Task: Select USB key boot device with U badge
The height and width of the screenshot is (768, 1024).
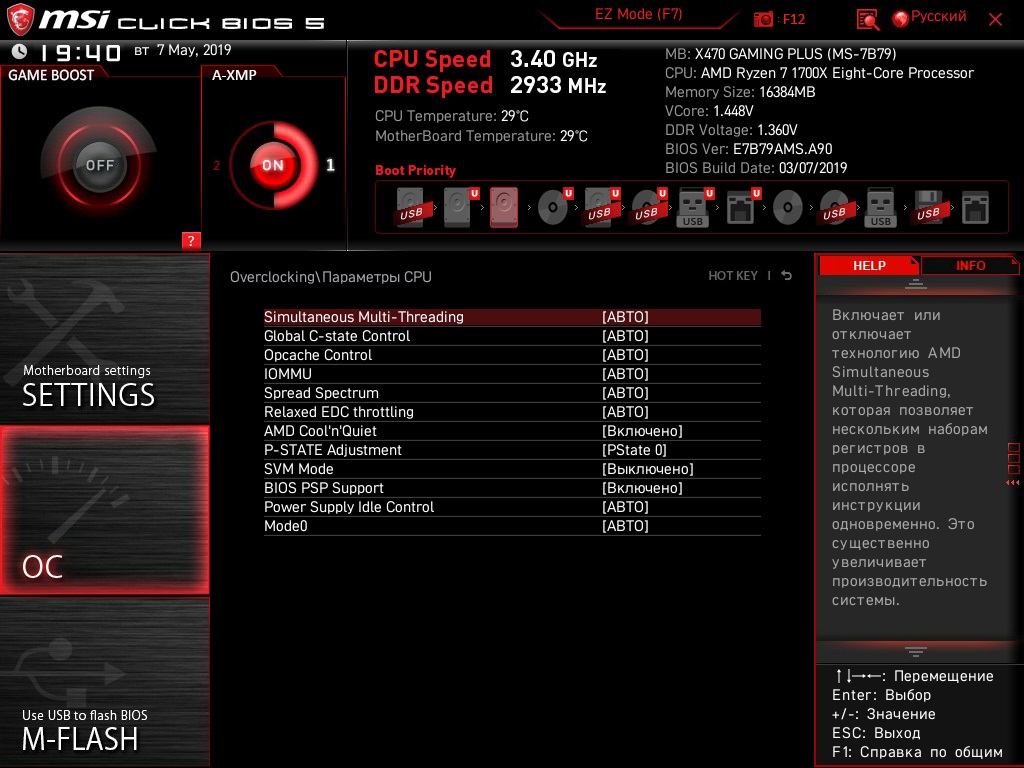Action: click(x=695, y=207)
